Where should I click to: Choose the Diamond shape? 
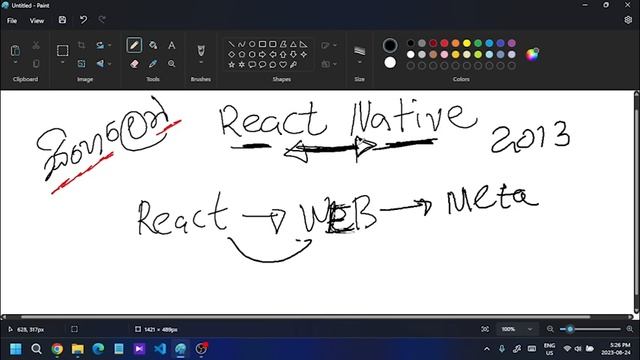pos(231,54)
